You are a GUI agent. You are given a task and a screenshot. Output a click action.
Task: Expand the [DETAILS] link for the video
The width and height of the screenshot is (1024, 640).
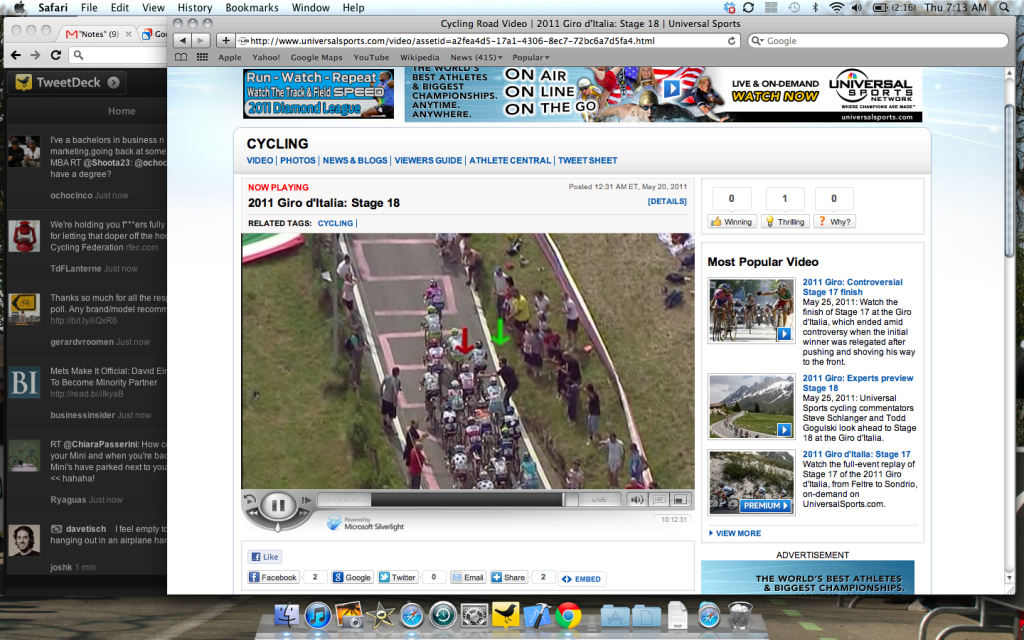pos(667,201)
